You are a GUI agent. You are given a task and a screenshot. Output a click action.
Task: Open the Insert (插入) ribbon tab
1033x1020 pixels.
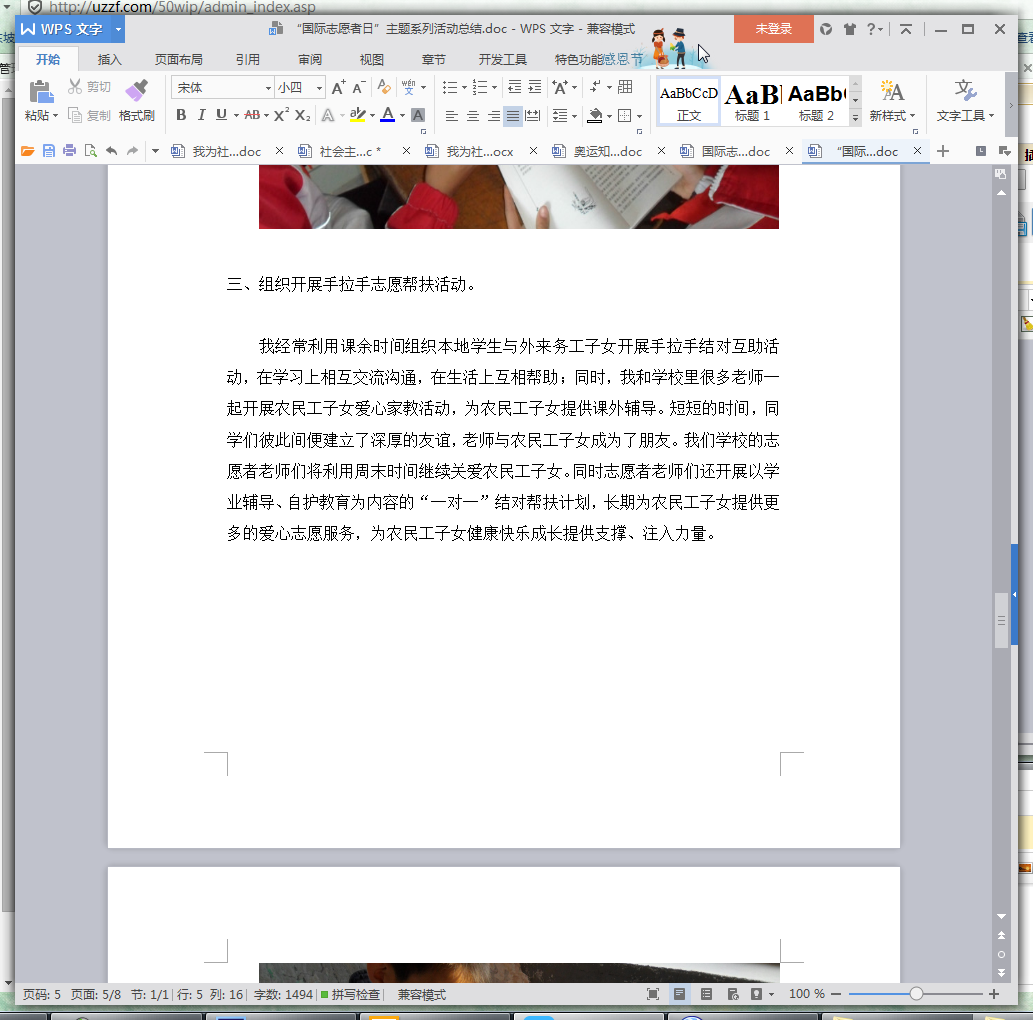[x=109, y=59]
